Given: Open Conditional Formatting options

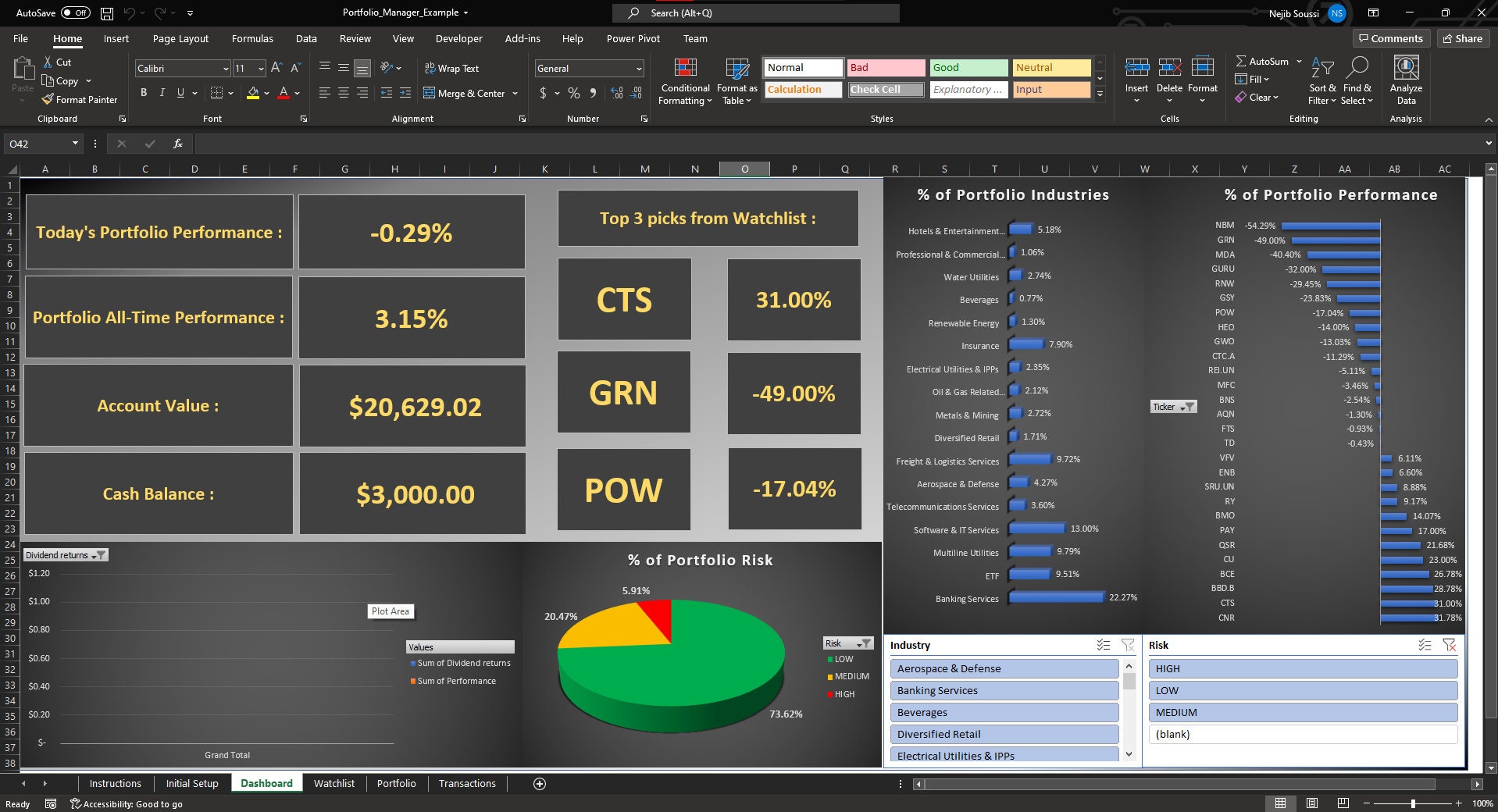Looking at the screenshot, I should [x=684, y=81].
